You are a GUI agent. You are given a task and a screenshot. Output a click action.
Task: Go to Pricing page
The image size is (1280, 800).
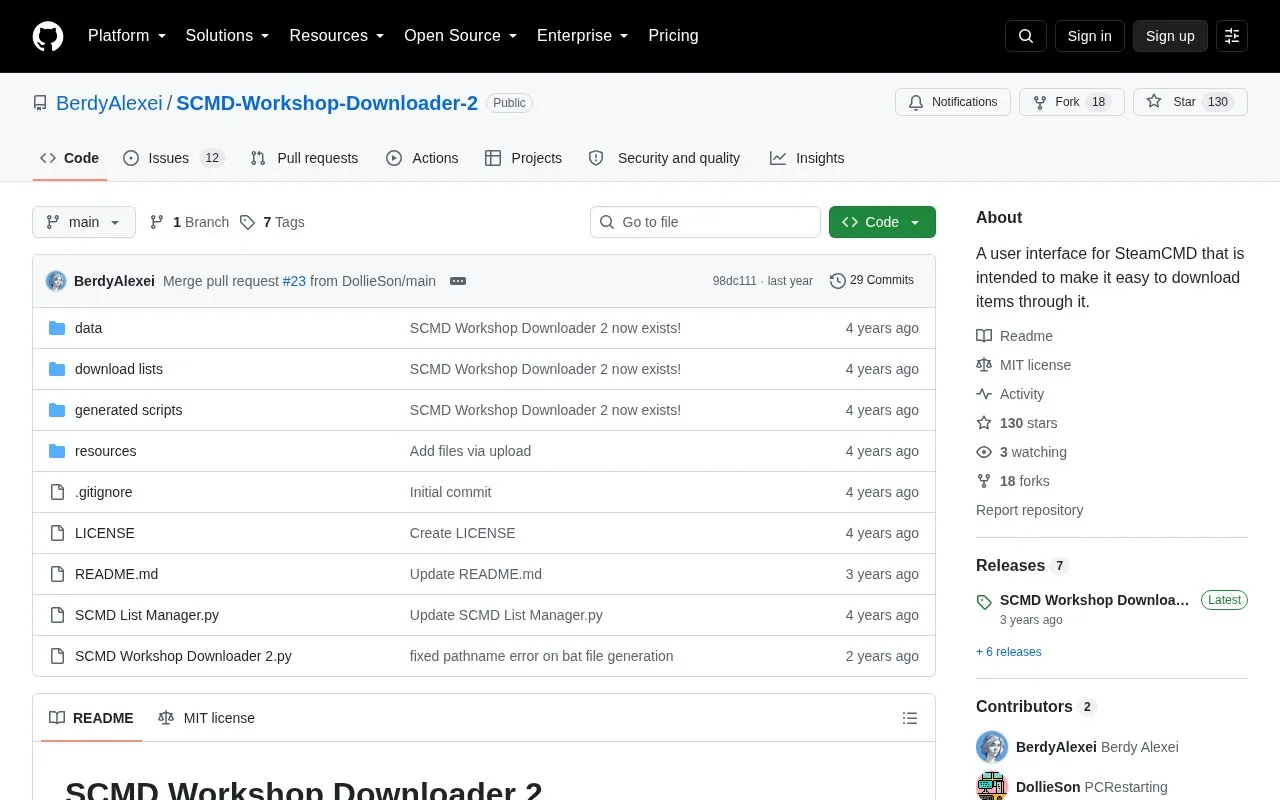pyautogui.click(x=673, y=36)
